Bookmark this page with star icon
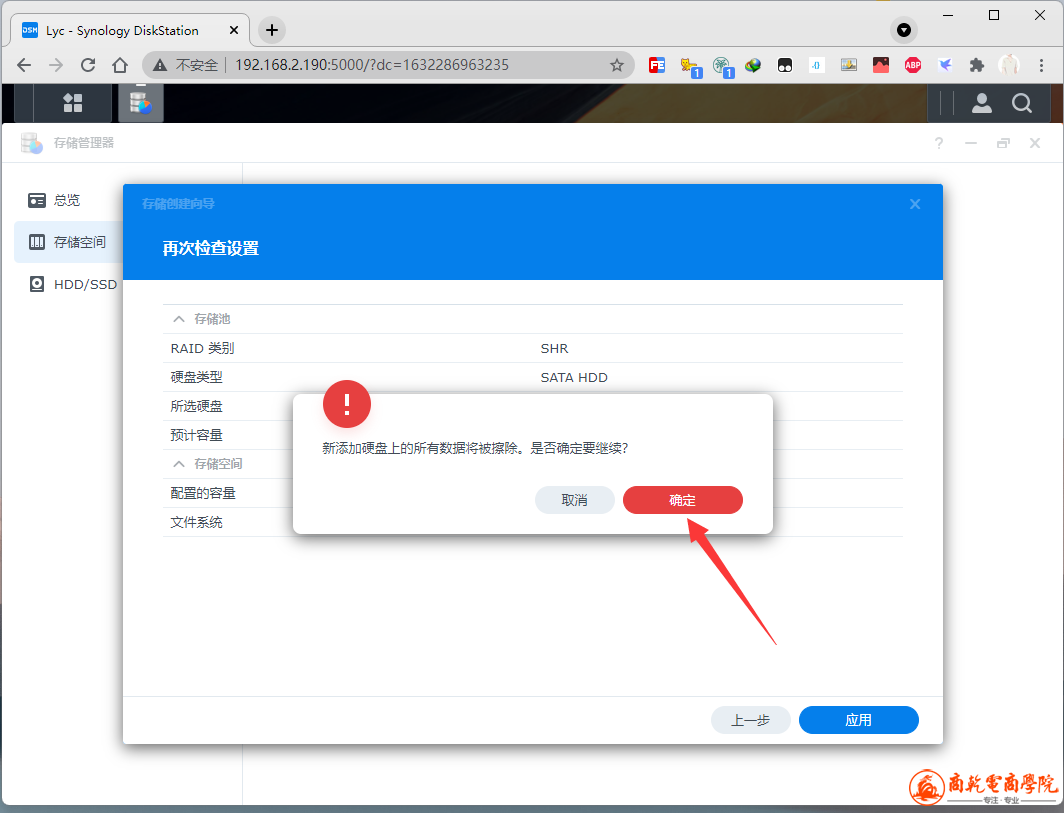Viewport: 1064px width, 813px height. pyautogui.click(x=617, y=65)
